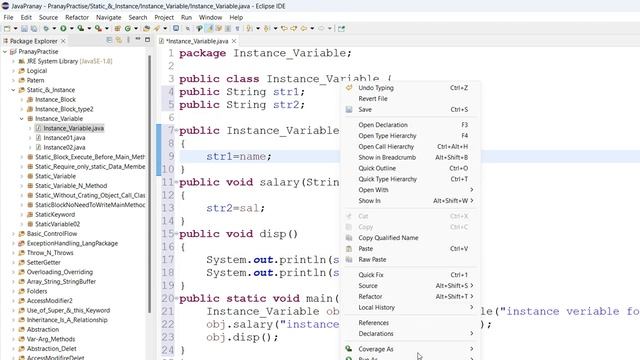This screenshot has width=640, height=360.
Task: Open the Refactor menu in menu bar
Action: (77, 18)
